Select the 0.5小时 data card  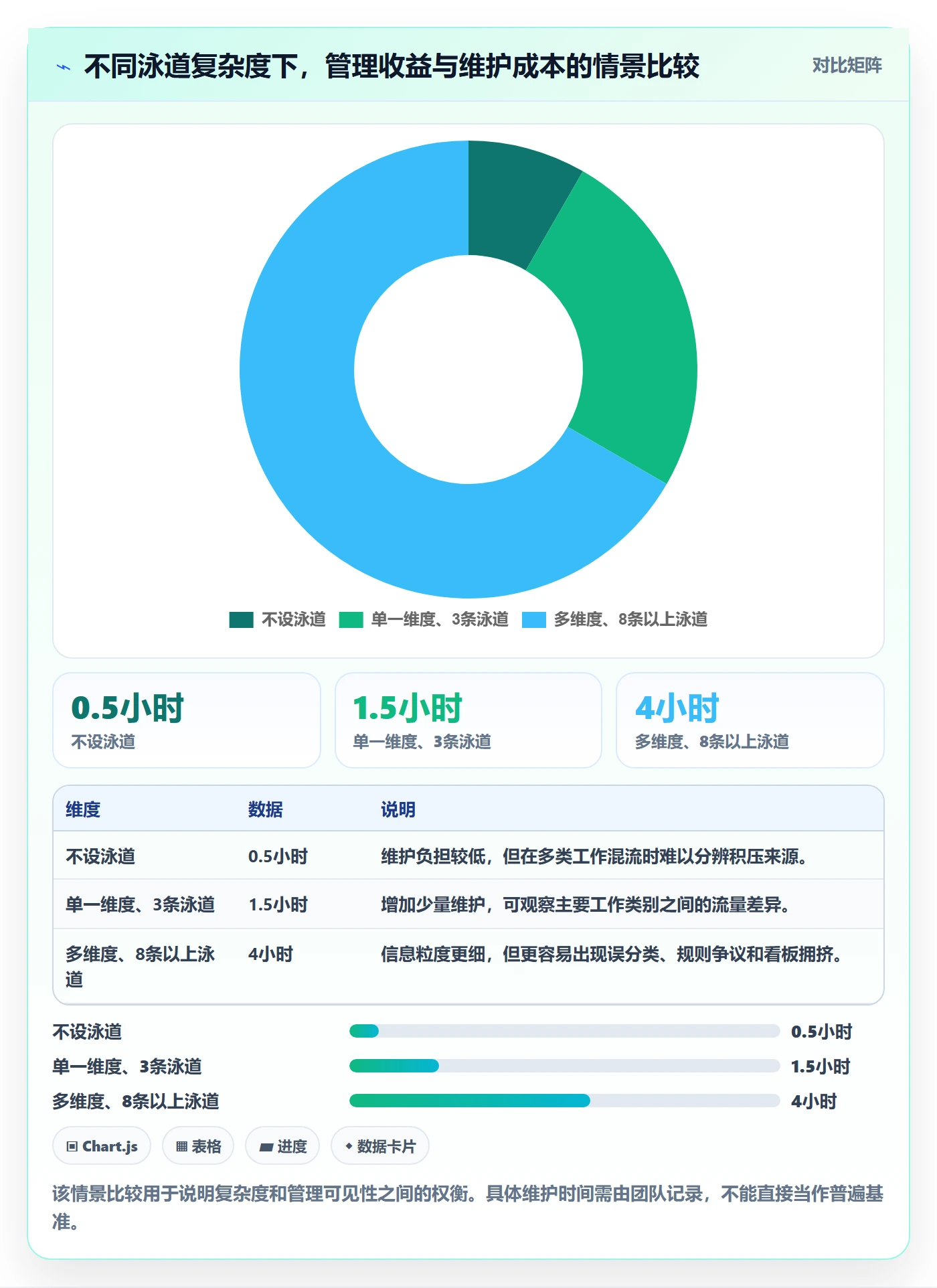187,720
